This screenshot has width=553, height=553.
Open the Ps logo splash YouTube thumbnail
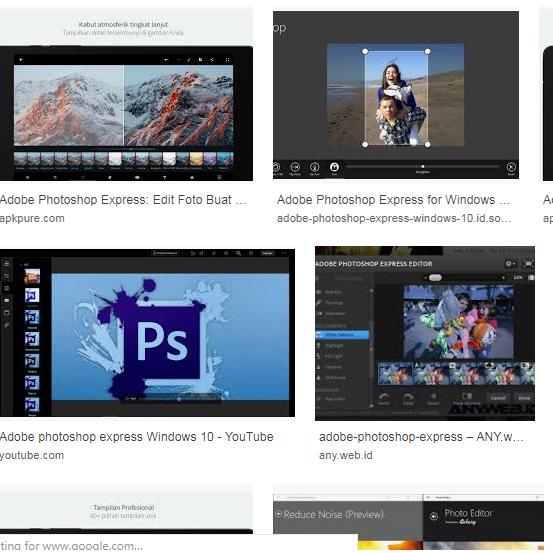147,333
